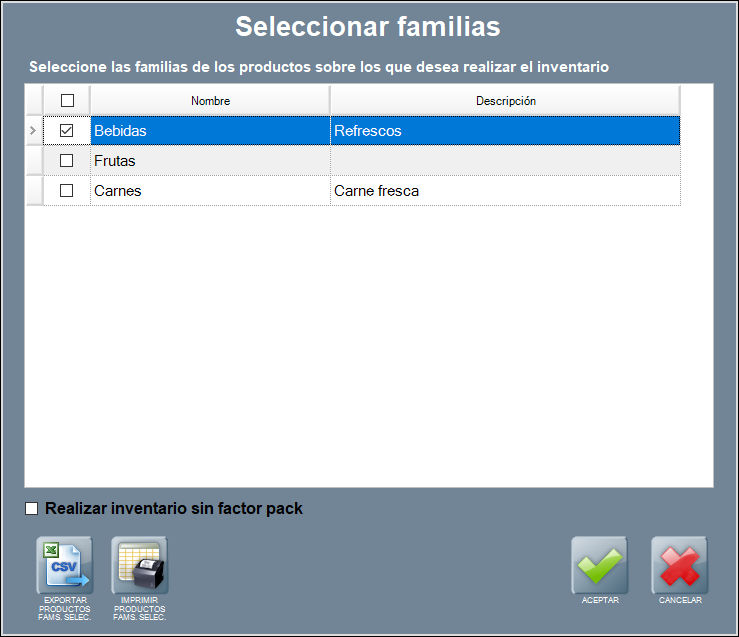Viewport: 739px width, 637px height.
Task: Check the Frutas family checkbox
Action: [67, 161]
